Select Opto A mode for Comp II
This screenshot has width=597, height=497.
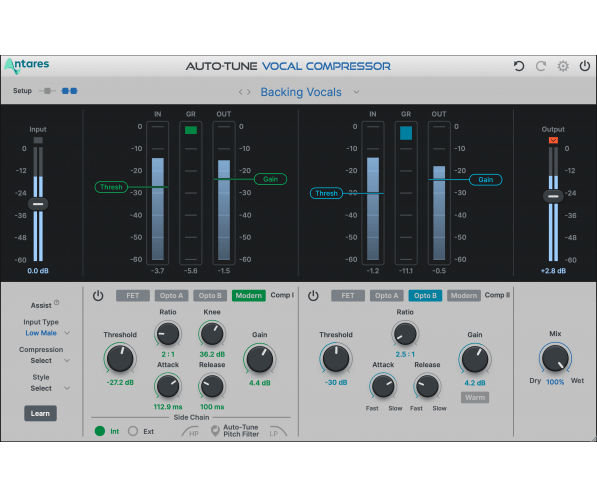coord(386,296)
